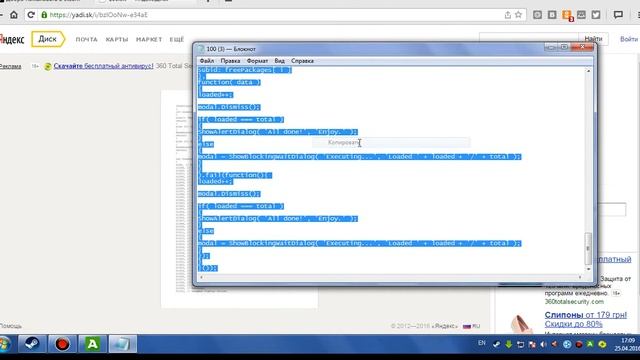Open the speech bubble chat icon

click(618, 15)
